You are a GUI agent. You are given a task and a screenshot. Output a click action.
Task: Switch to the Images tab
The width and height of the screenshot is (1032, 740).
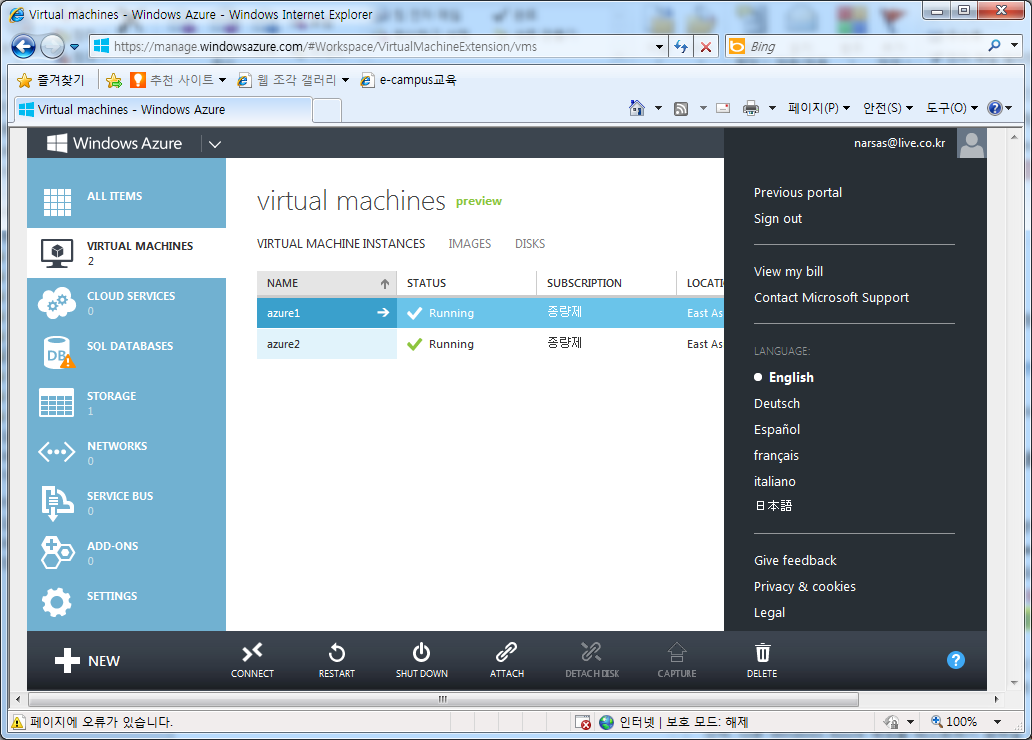(x=469, y=244)
